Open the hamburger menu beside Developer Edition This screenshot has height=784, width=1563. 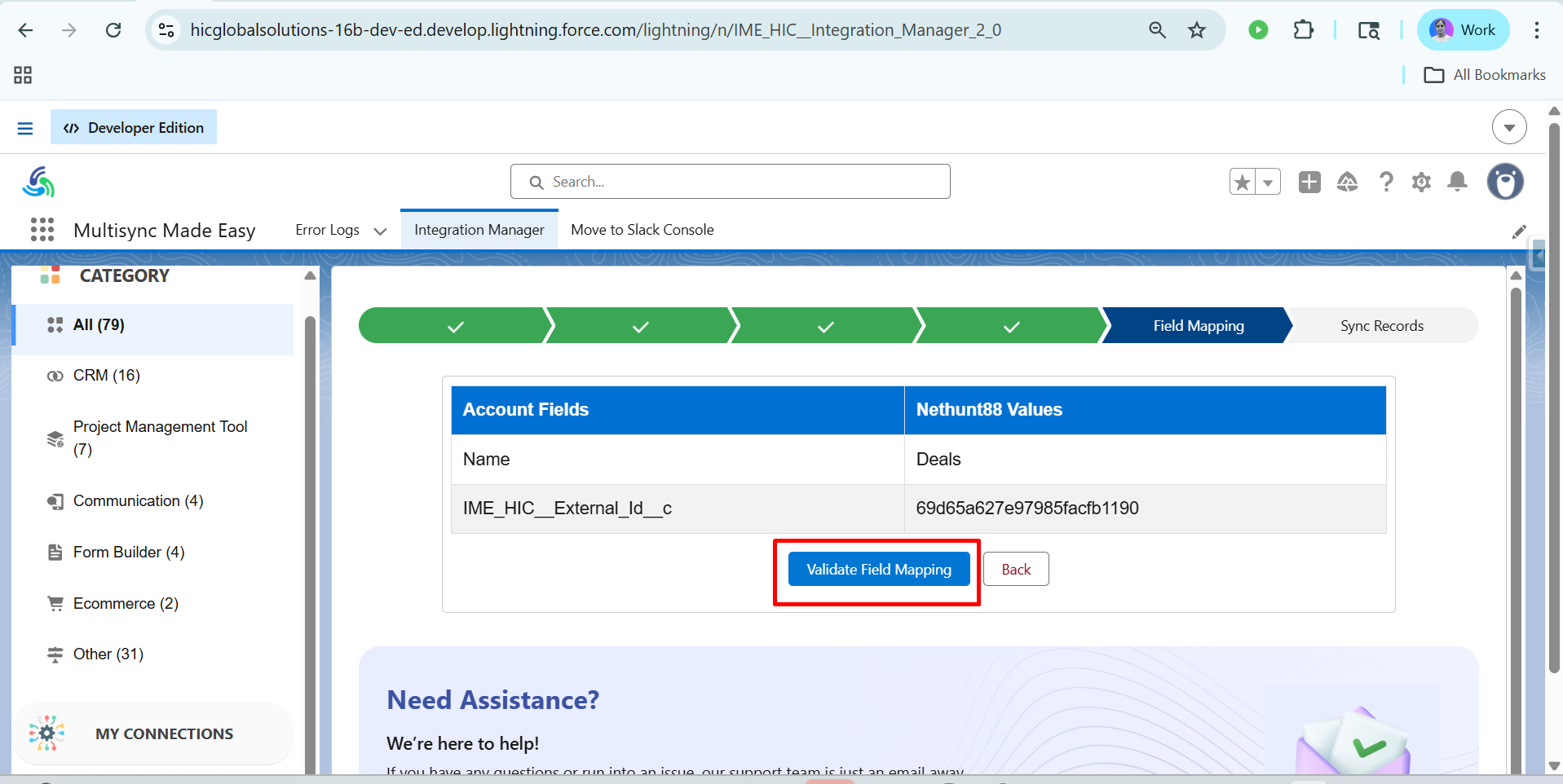[x=25, y=128]
